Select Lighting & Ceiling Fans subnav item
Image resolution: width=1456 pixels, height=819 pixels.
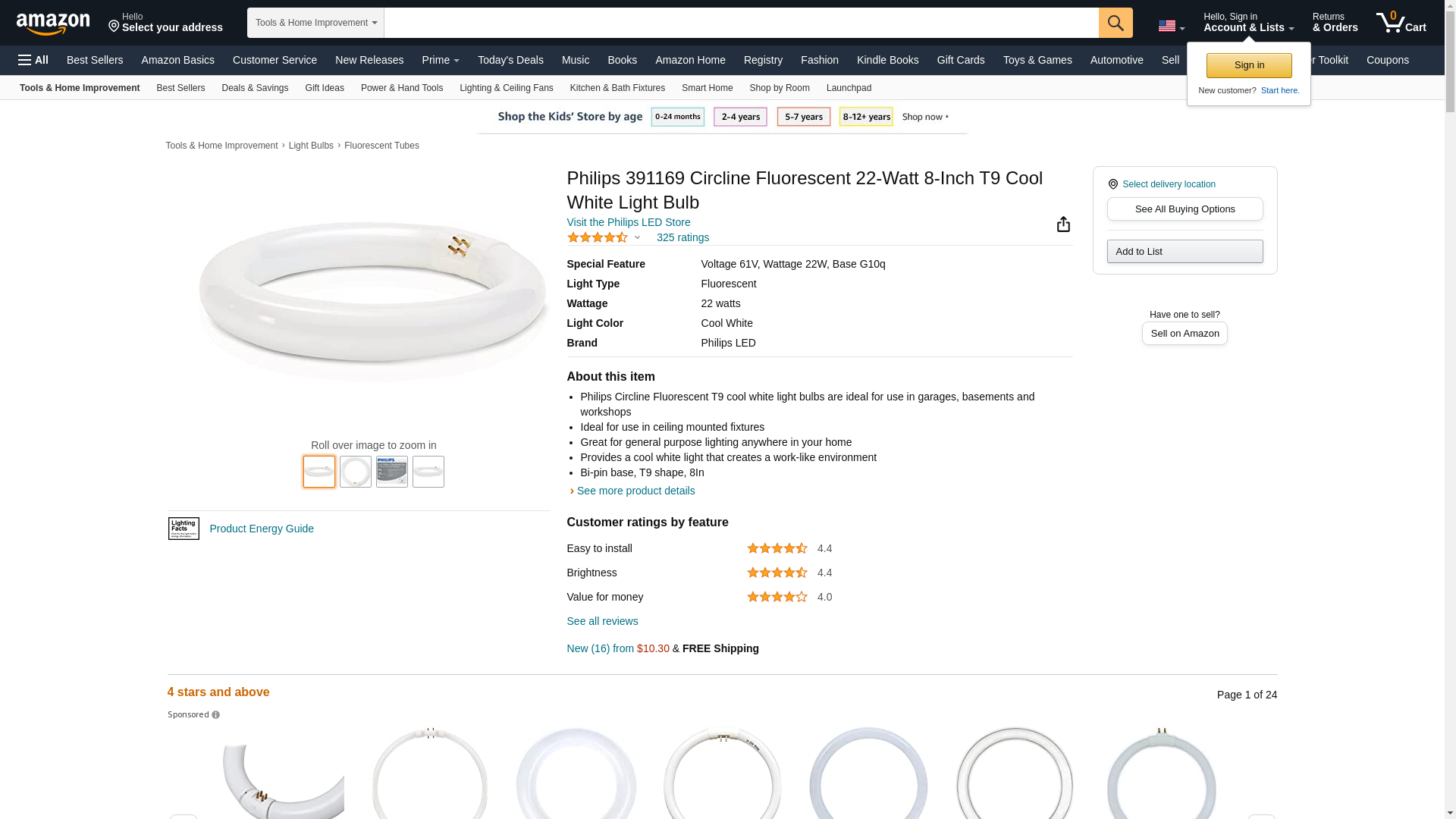[x=506, y=88]
